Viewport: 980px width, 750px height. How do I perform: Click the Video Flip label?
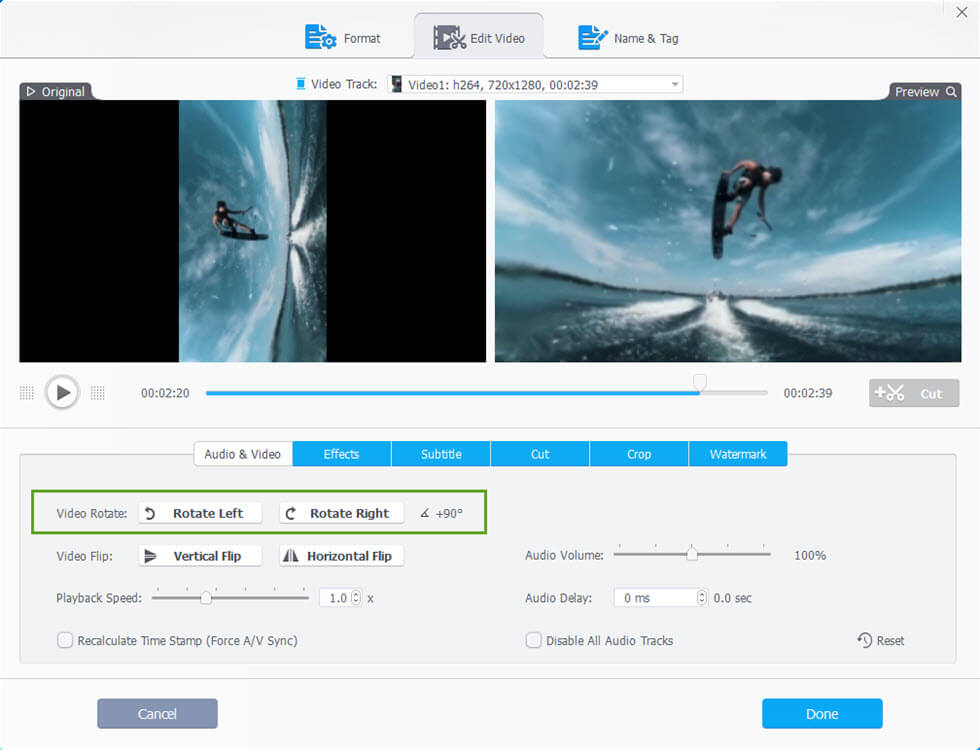(x=84, y=556)
